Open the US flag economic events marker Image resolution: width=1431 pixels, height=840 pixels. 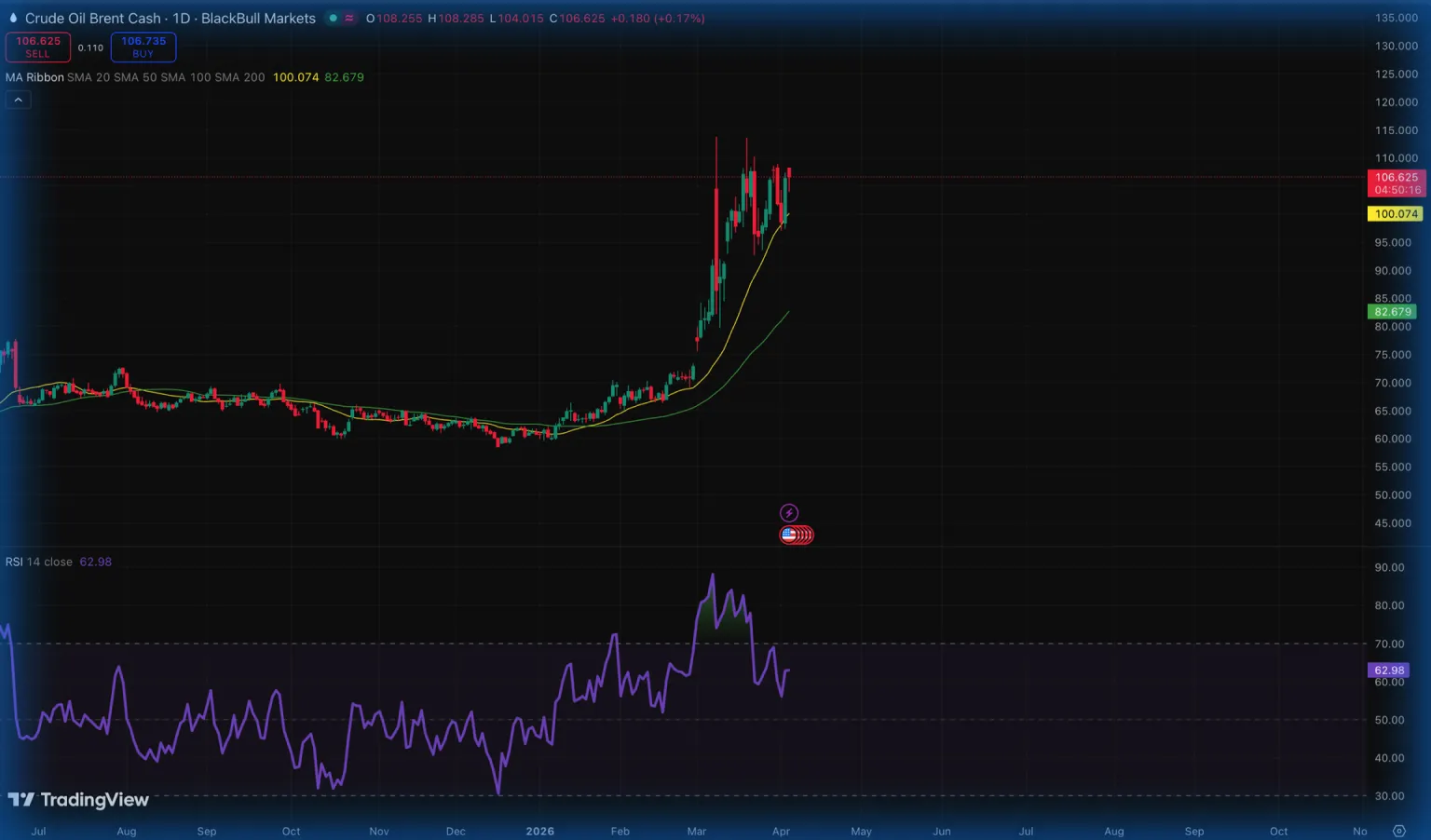point(790,535)
